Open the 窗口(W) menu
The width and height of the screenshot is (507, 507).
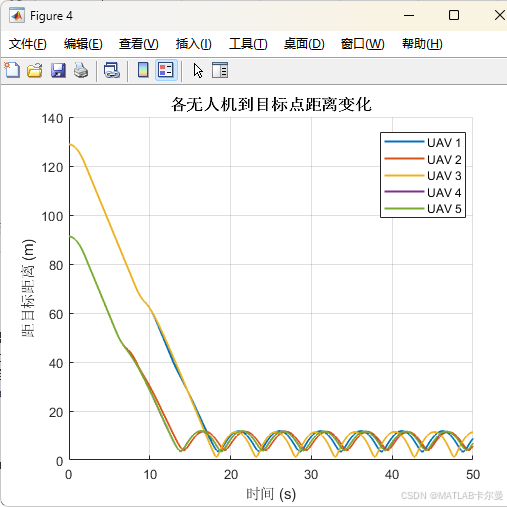[363, 44]
